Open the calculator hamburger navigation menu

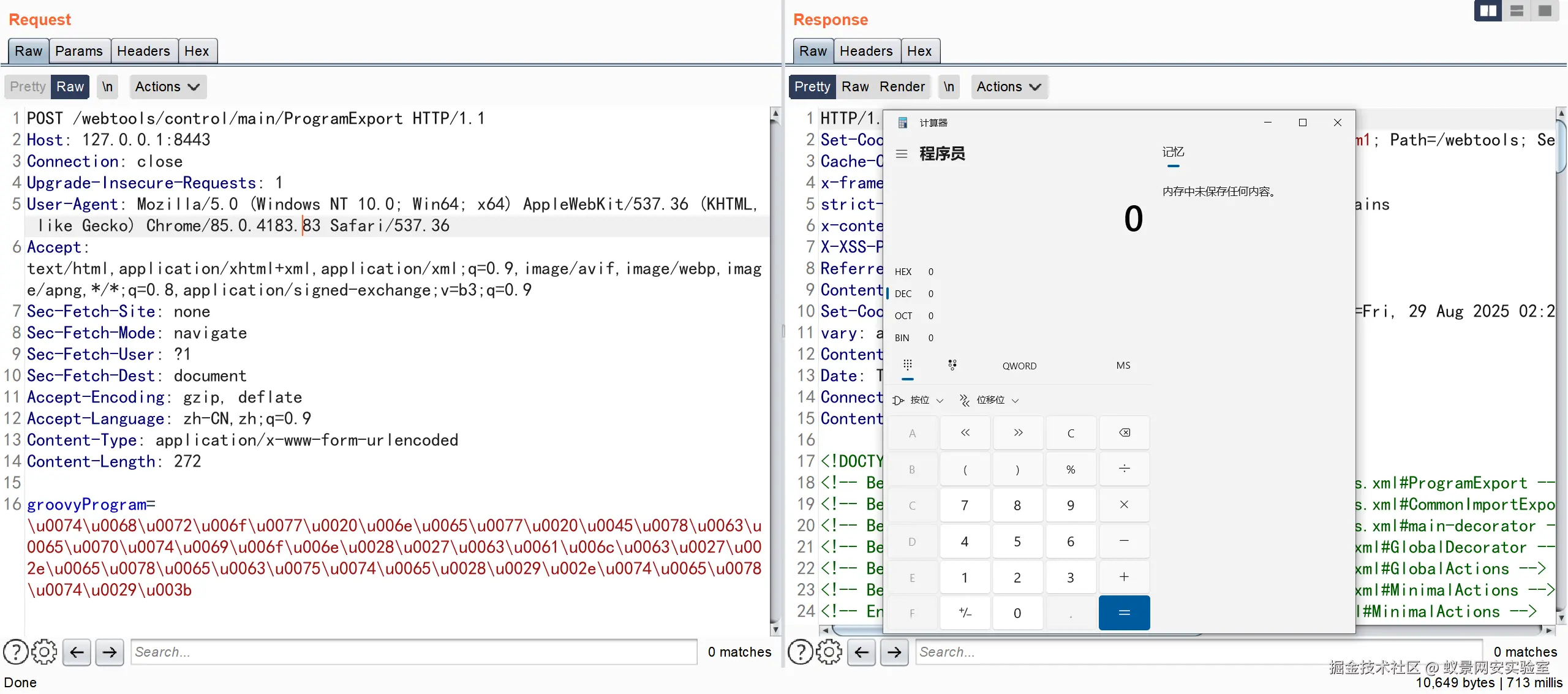coord(901,154)
